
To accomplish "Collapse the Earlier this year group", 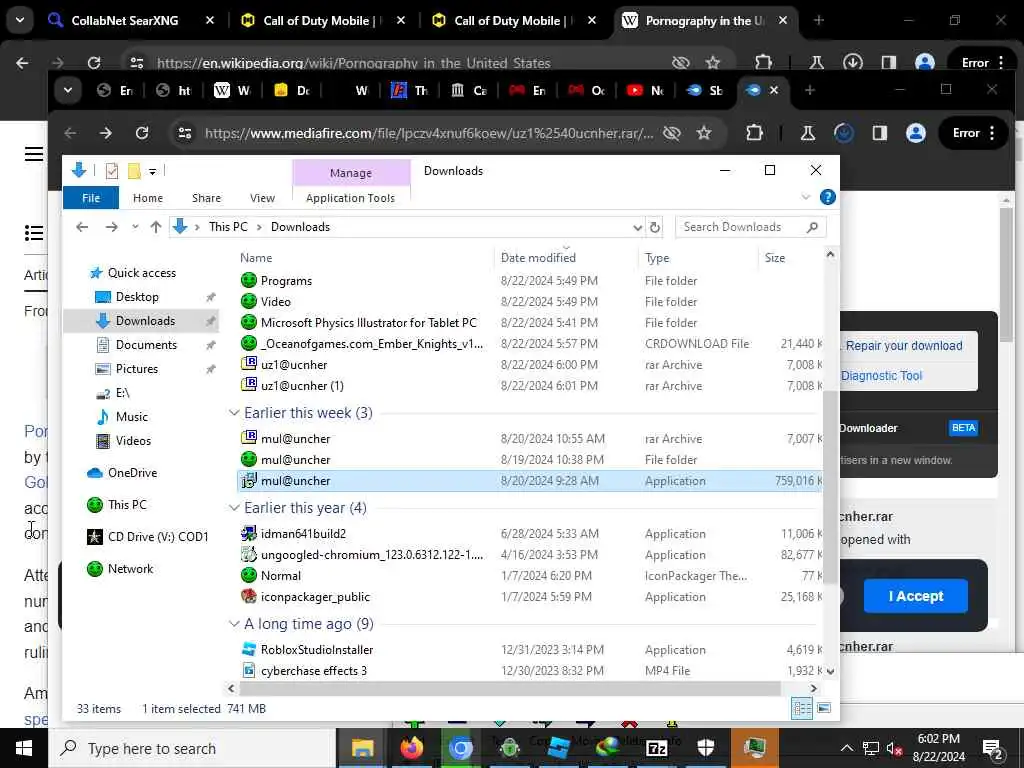I will [234, 507].
